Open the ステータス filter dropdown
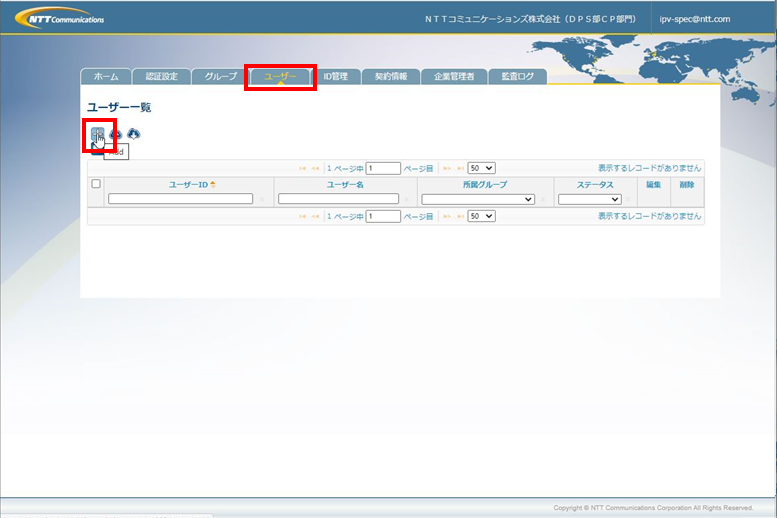This screenshot has height=518, width=777. [590, 199]
